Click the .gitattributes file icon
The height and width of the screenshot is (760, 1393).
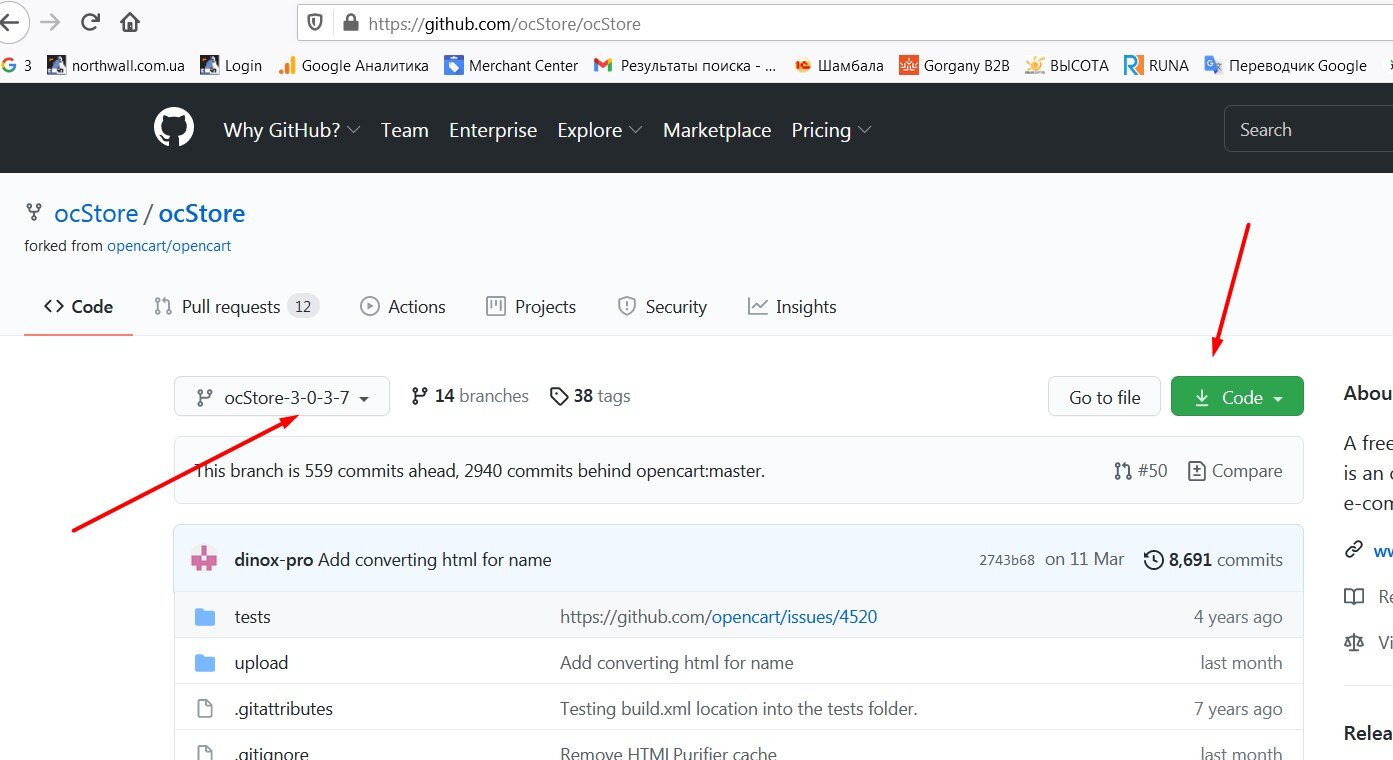tap(205, 709)
